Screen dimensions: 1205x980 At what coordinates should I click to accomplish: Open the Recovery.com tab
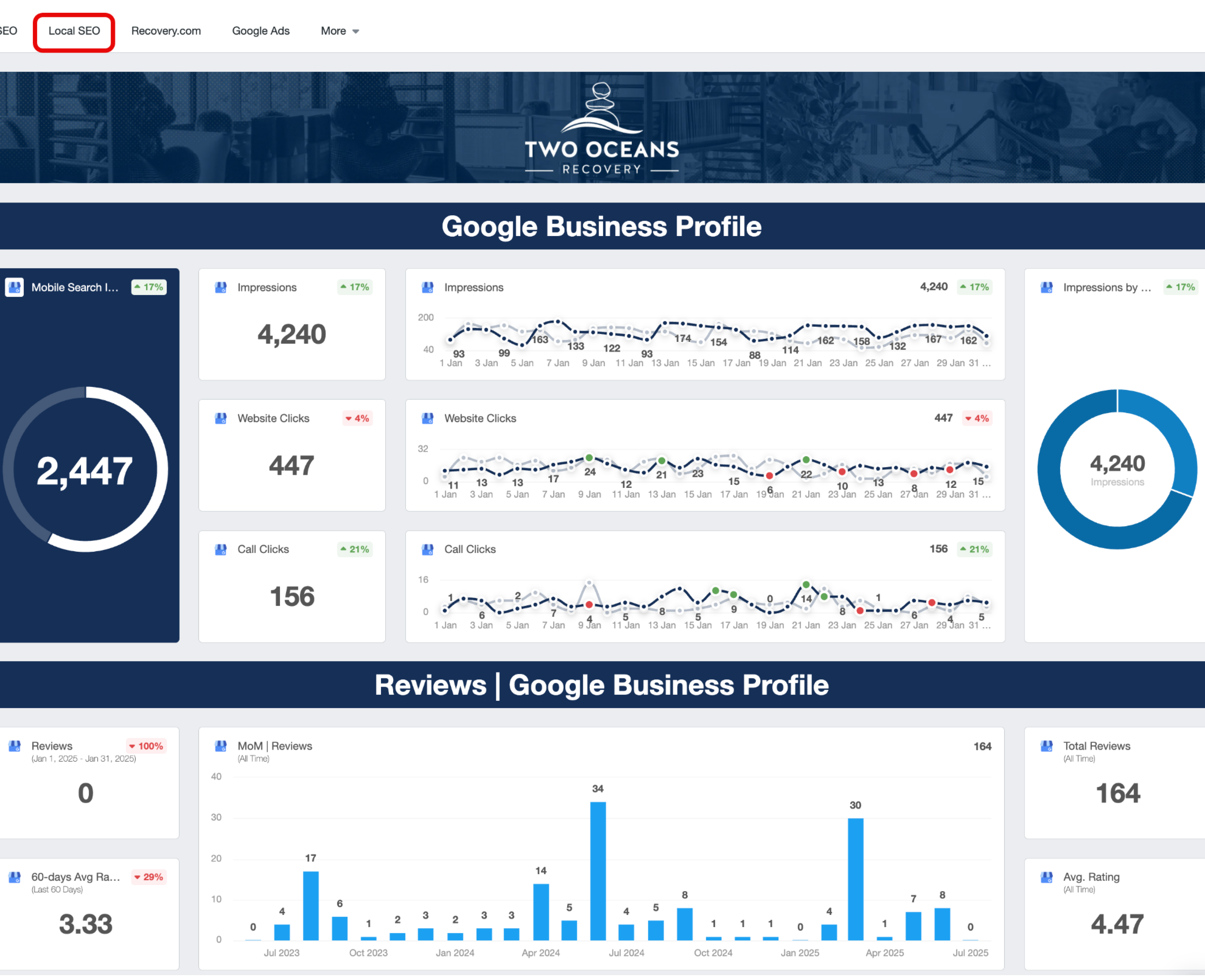tap(166, 31)
